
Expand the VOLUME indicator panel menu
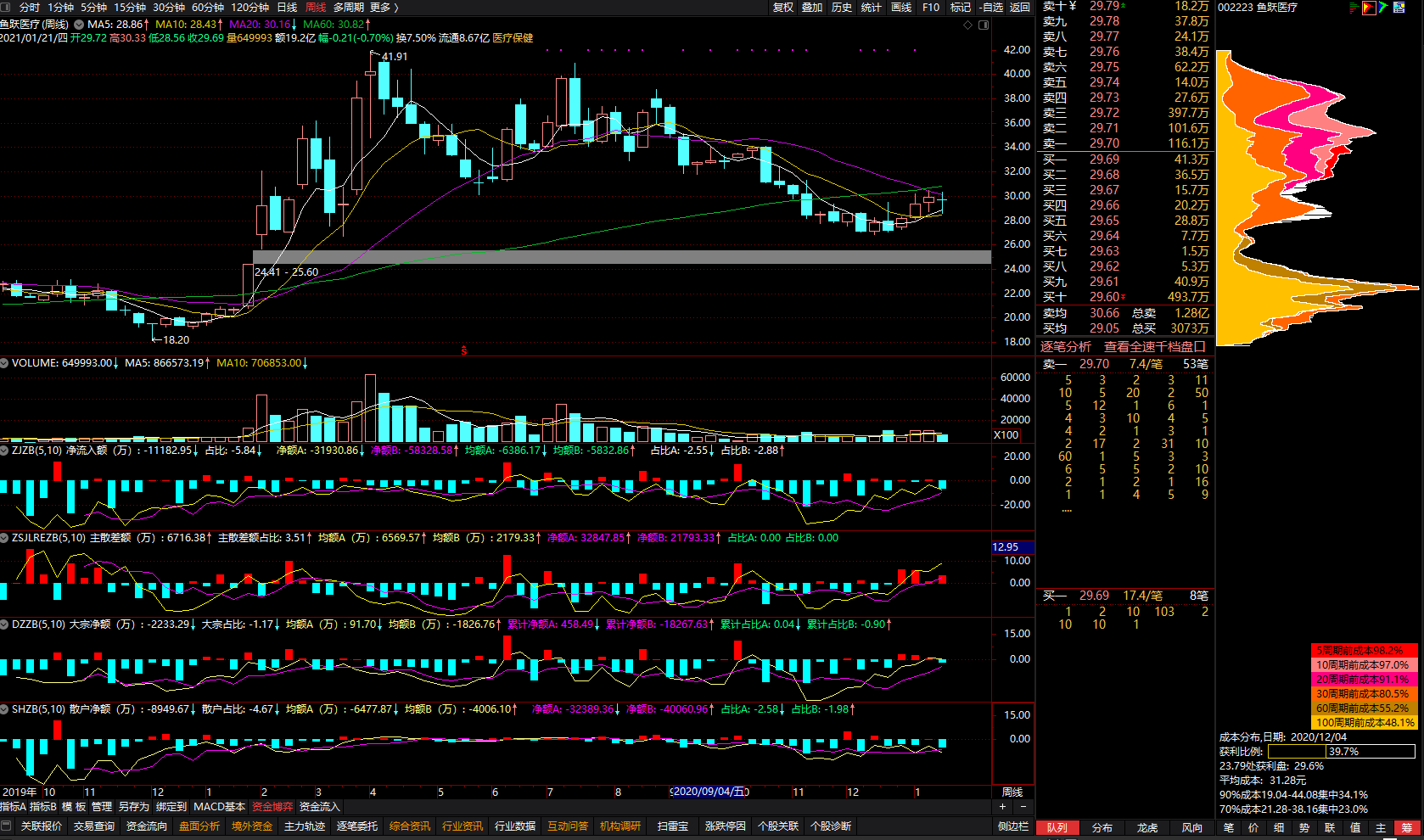click(5, 363)
